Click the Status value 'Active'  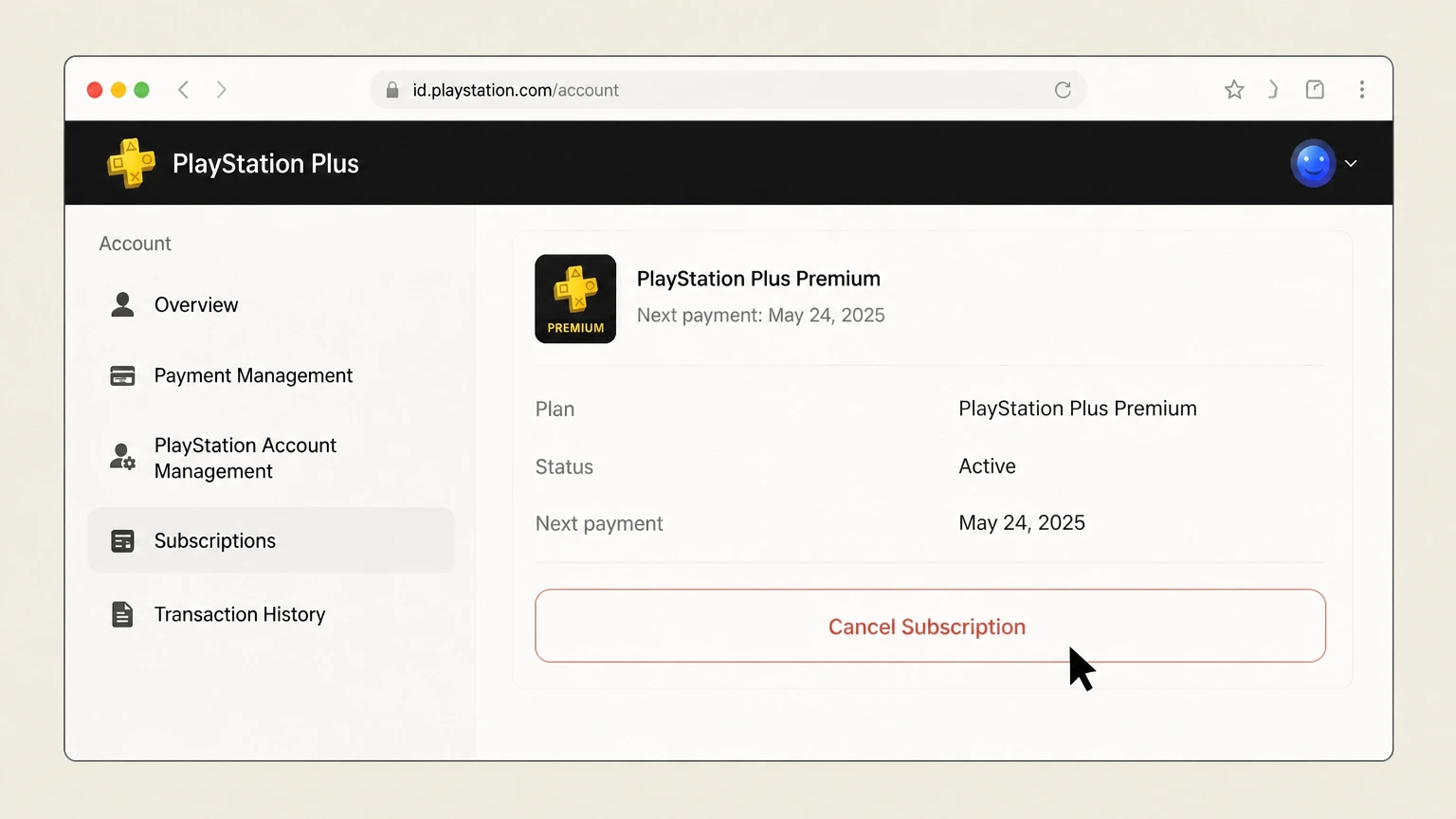click(x=987, y=466)
